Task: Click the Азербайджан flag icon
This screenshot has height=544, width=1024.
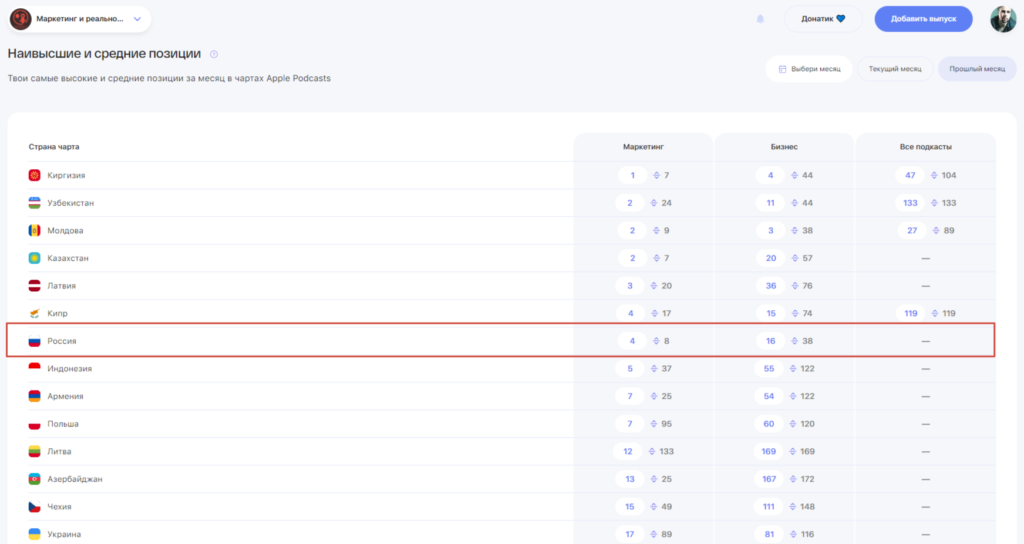Action: pos(35,479)
